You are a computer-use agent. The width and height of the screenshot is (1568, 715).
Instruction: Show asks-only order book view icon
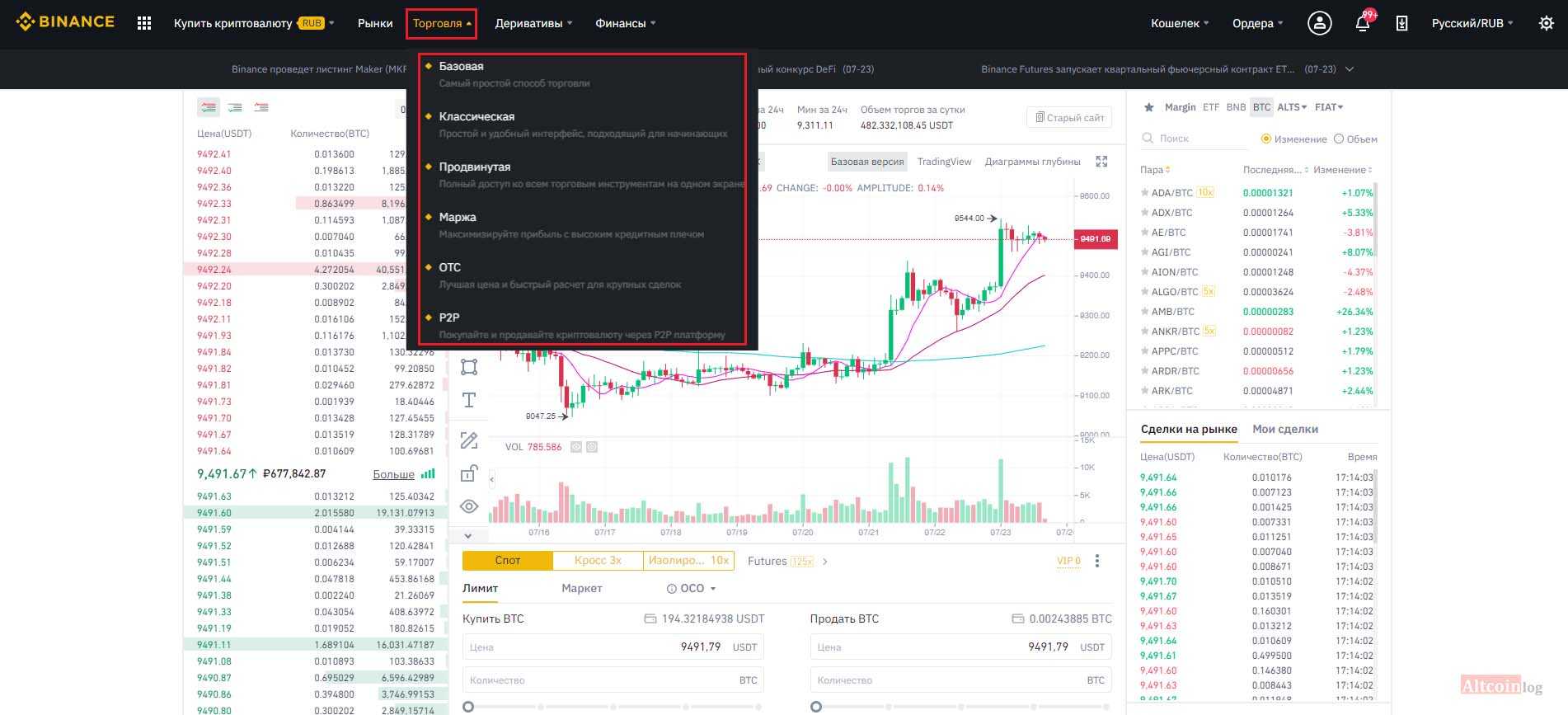tap(261, 107)
